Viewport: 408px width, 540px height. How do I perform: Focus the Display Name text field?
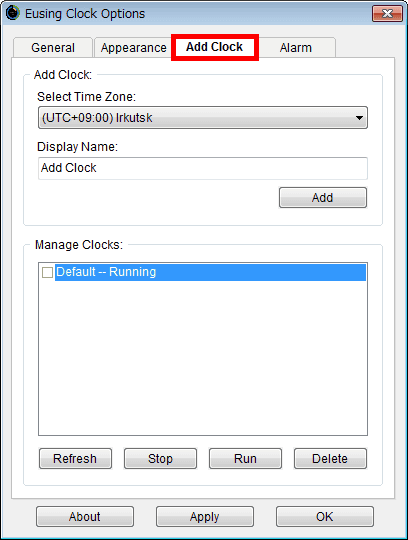(203, 168)
